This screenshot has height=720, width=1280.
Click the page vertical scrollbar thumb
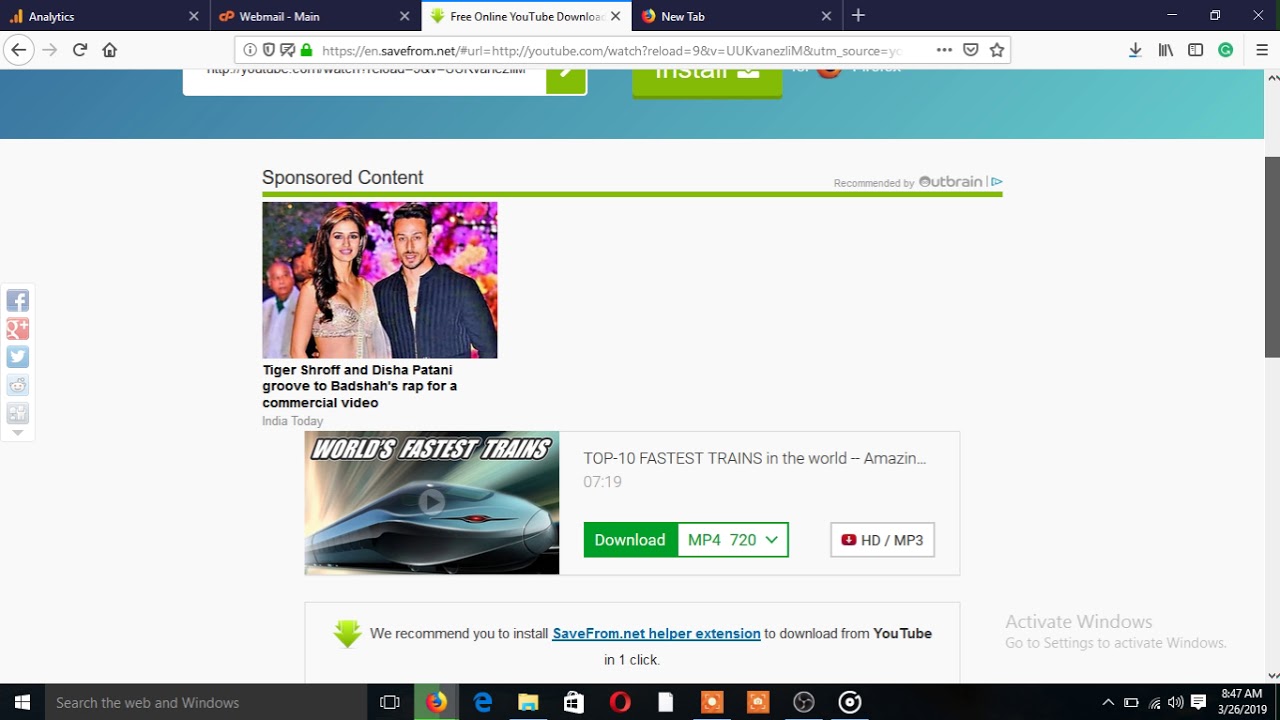click(1272, 256)
